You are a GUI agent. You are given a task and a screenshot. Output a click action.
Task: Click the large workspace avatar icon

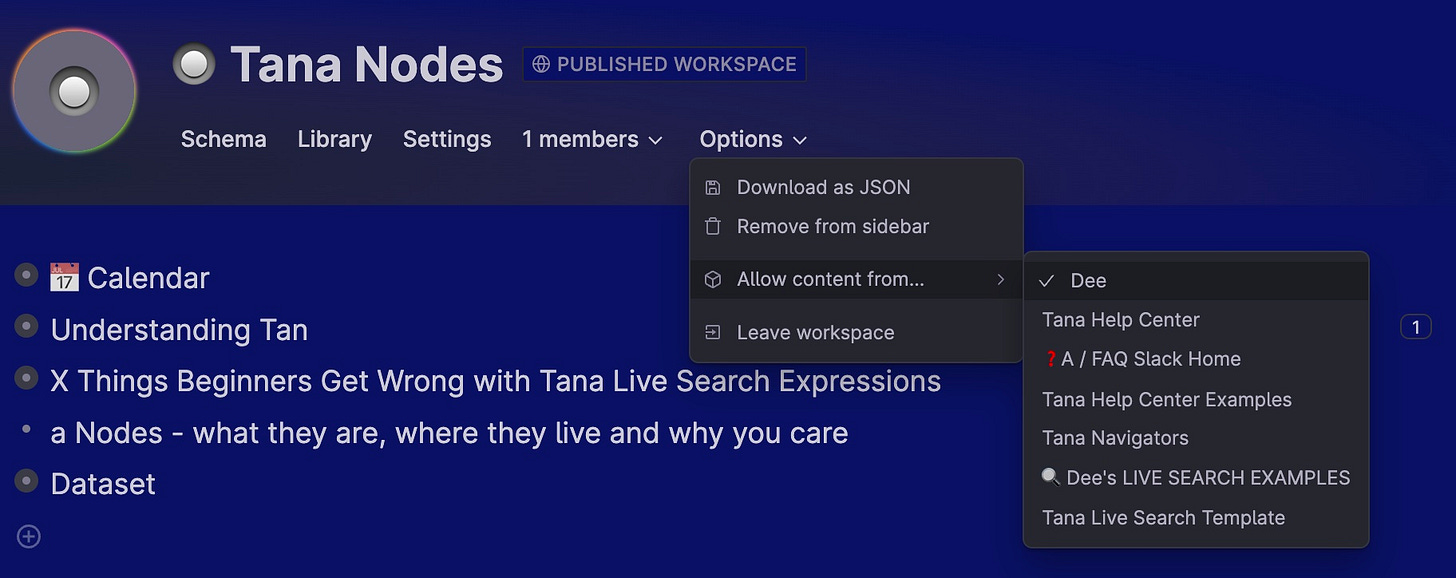click(74, 91)
